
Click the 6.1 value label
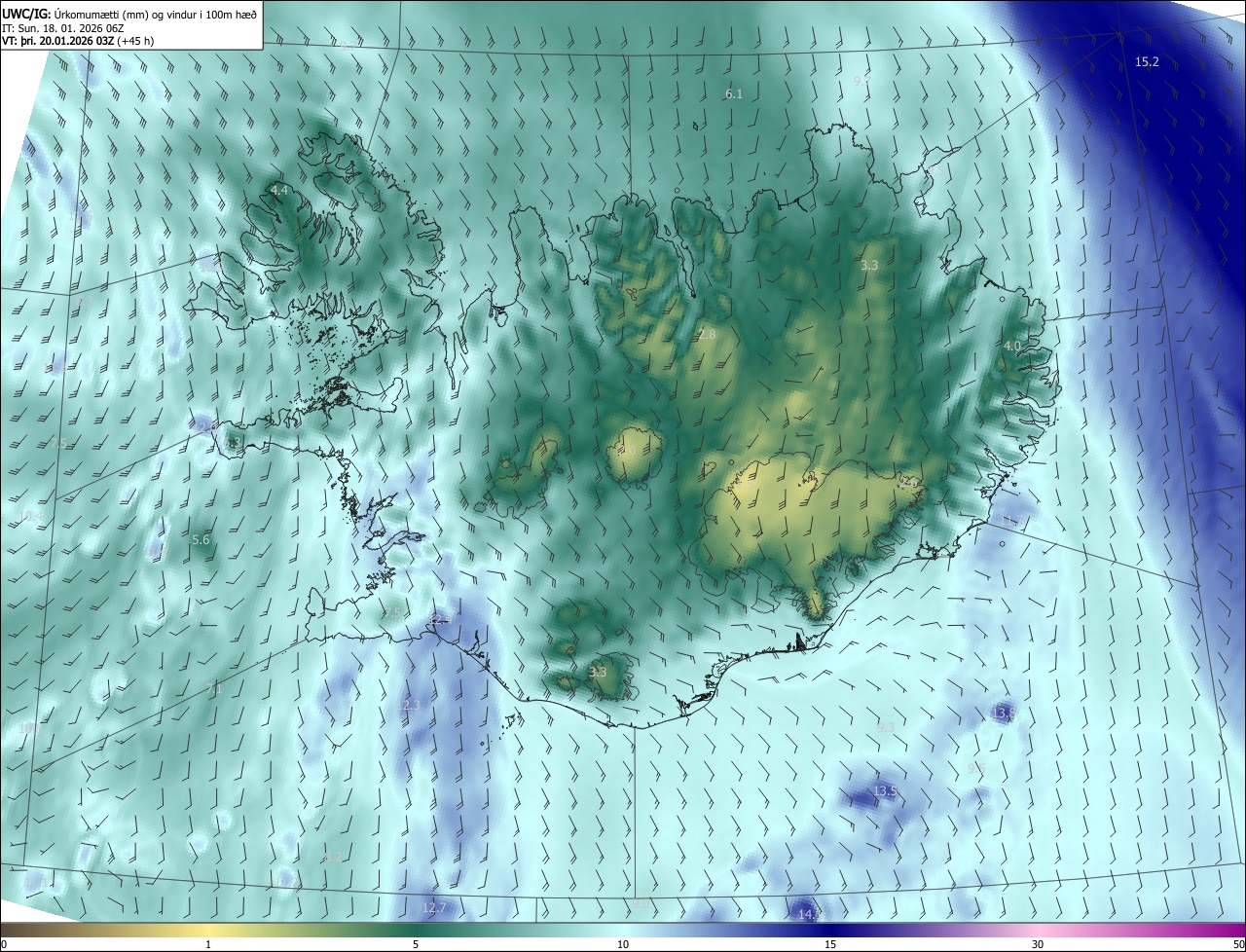click(x=734, y=94)
